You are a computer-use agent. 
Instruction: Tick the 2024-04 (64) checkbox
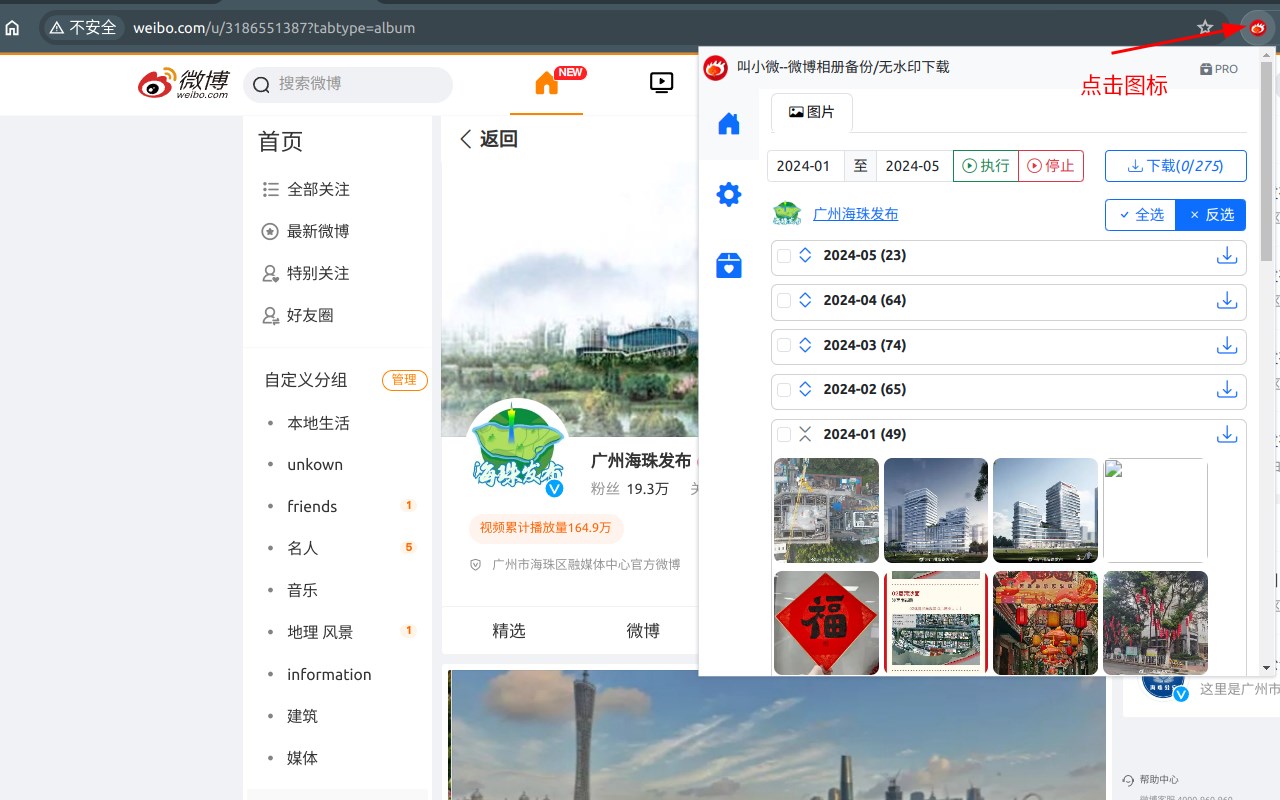tap(784, 301)
